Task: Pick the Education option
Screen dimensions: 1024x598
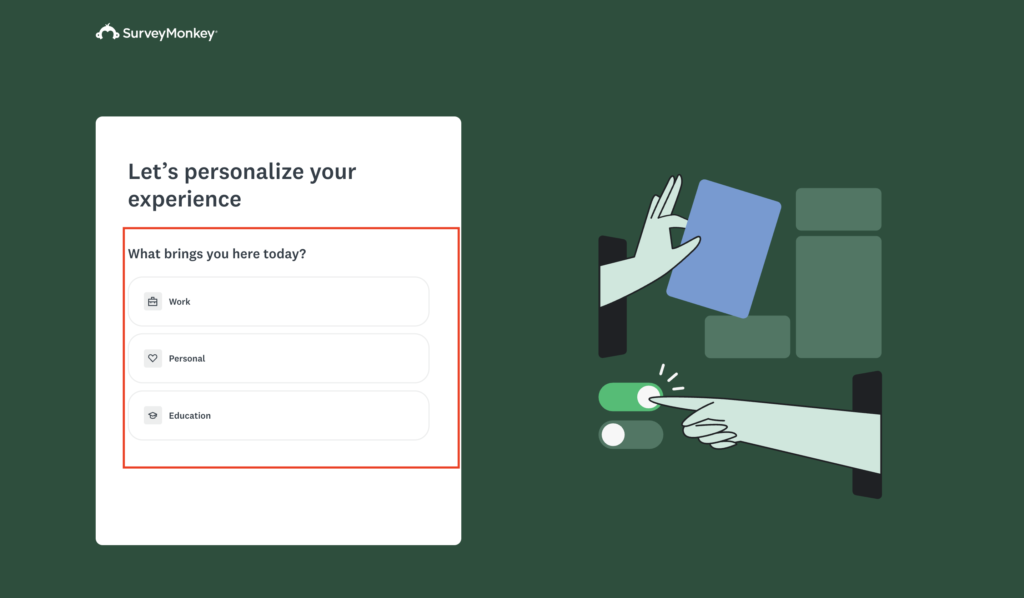Action: pyautogui.click(x=278, y=415)
